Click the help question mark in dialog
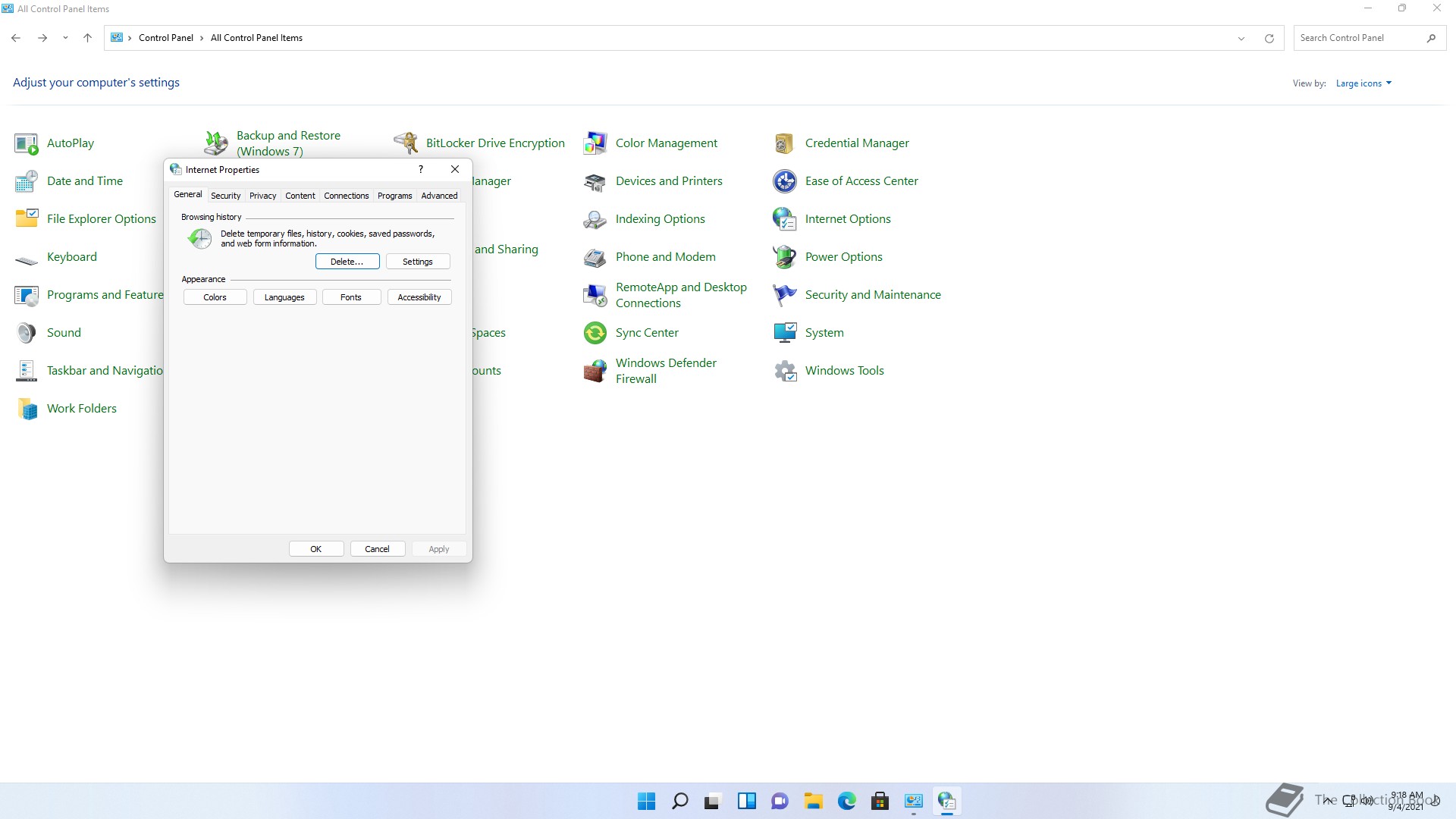This screenshot has width=1456, height=819. [x=421, y=169]
